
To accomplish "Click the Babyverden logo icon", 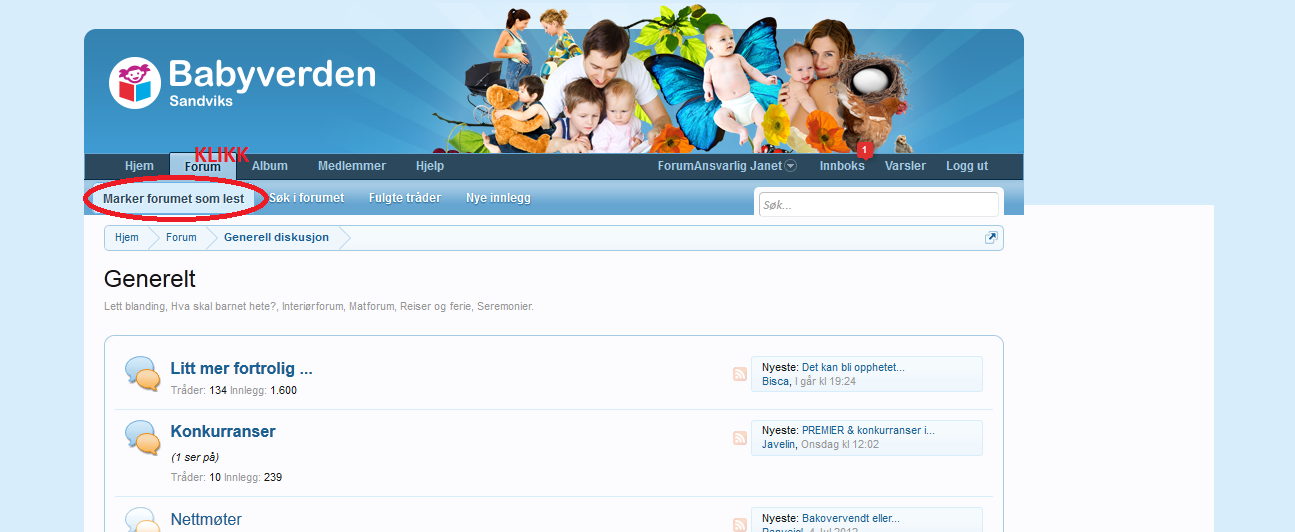I will click(x=135, y=83).
